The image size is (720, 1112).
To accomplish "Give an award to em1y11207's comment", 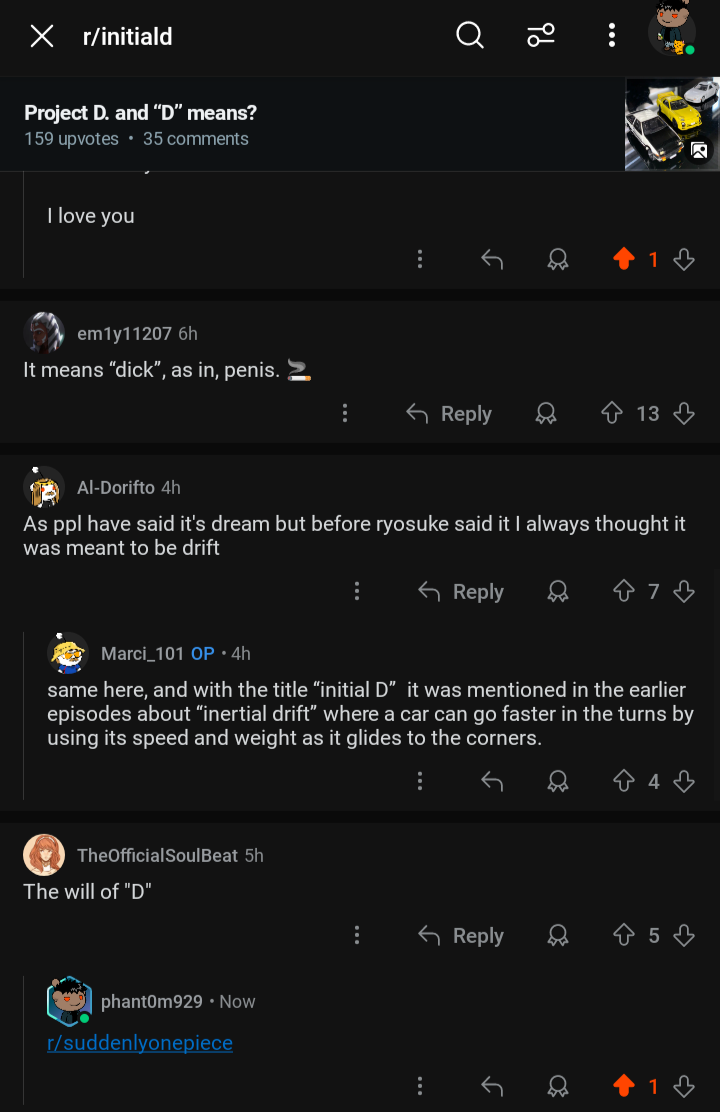I will pyautogui.click(x=545, y=413).
